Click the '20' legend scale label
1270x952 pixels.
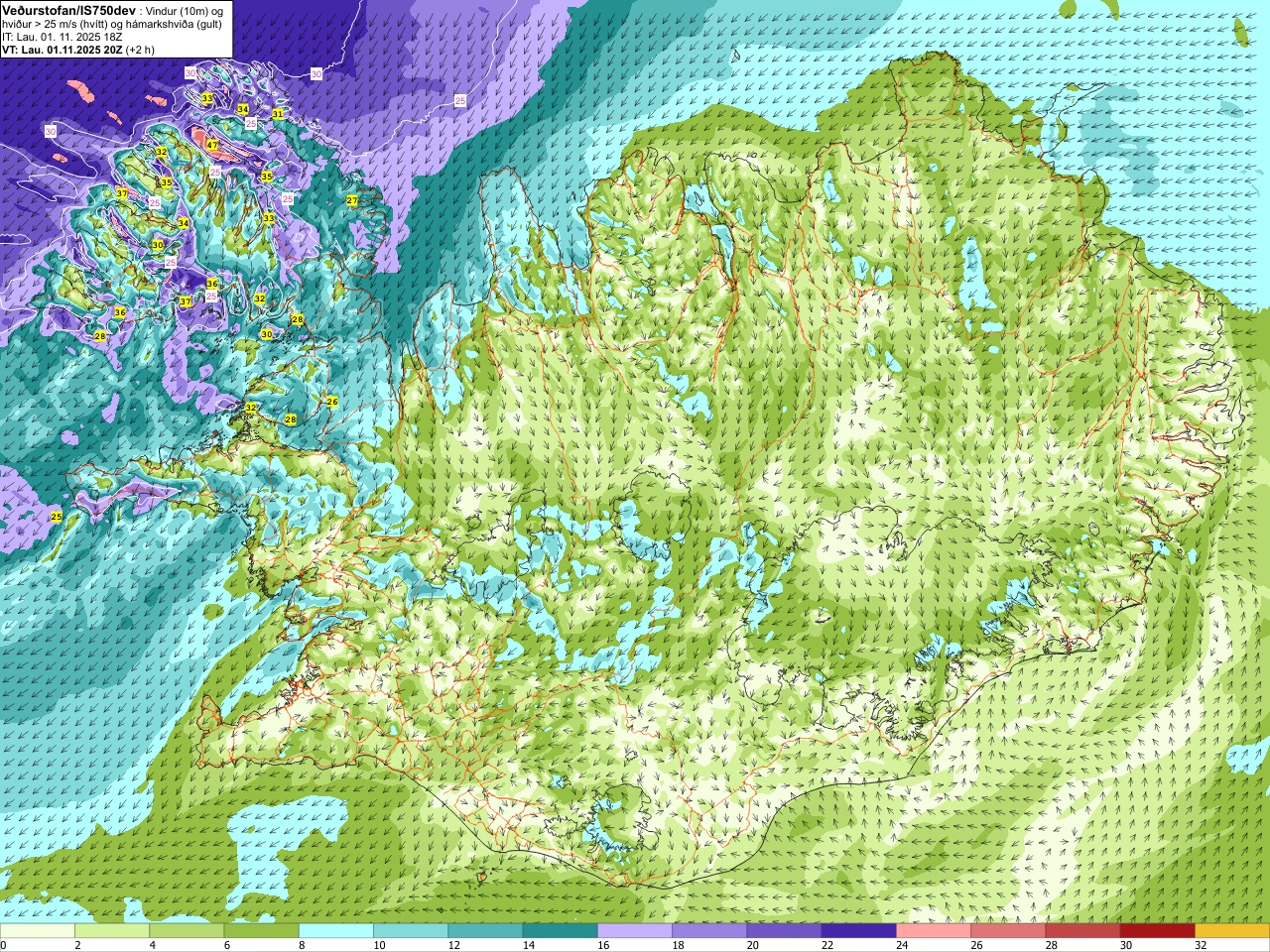coord(753,945)
